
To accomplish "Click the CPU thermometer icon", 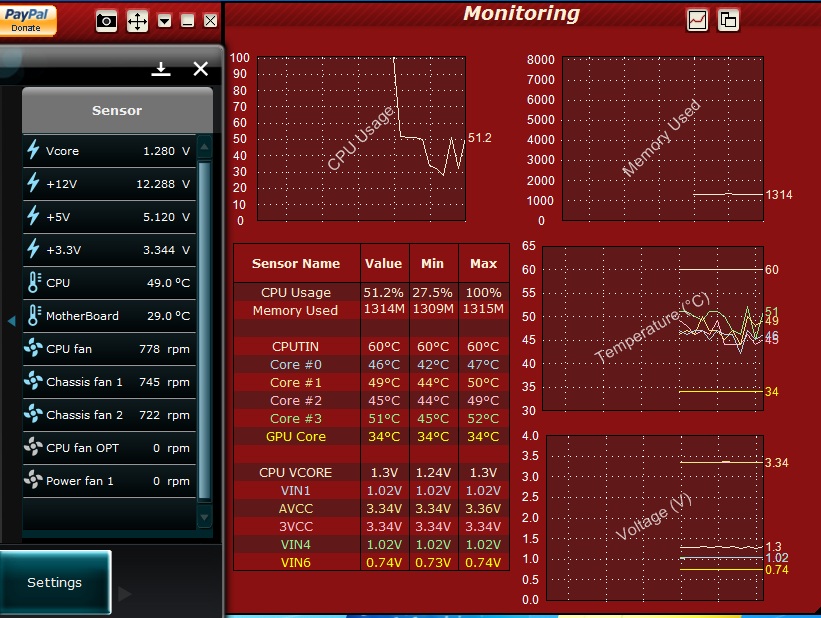I will click(34, 283).
